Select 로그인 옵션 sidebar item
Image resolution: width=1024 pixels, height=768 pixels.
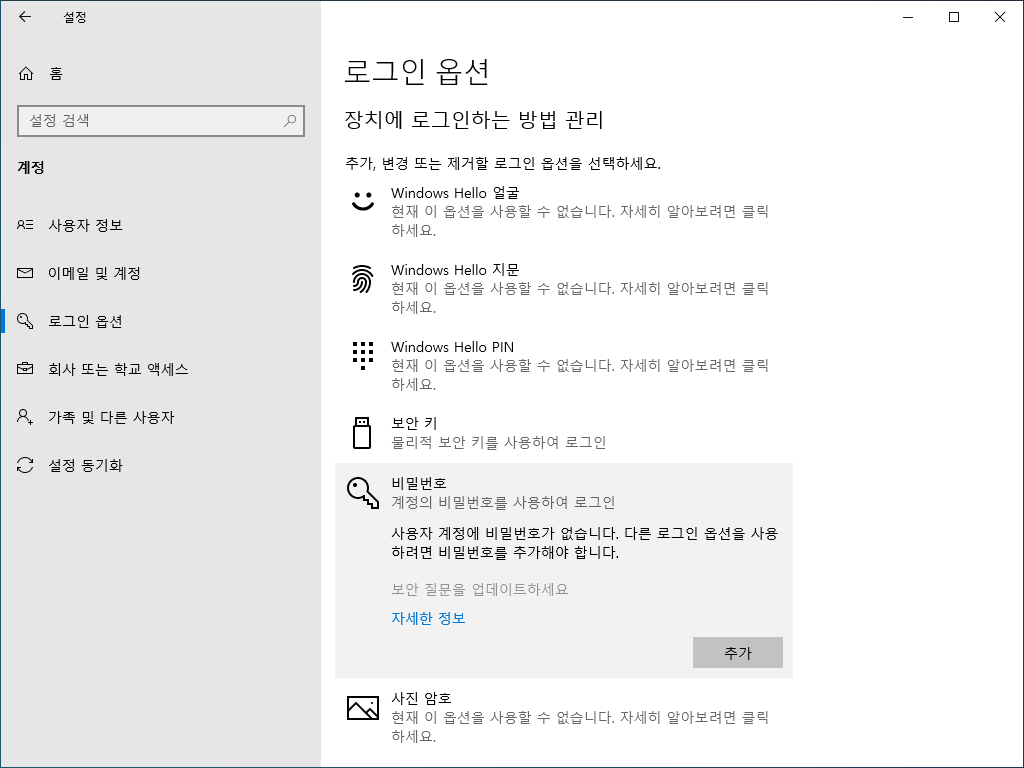click(x=161, y=321)
